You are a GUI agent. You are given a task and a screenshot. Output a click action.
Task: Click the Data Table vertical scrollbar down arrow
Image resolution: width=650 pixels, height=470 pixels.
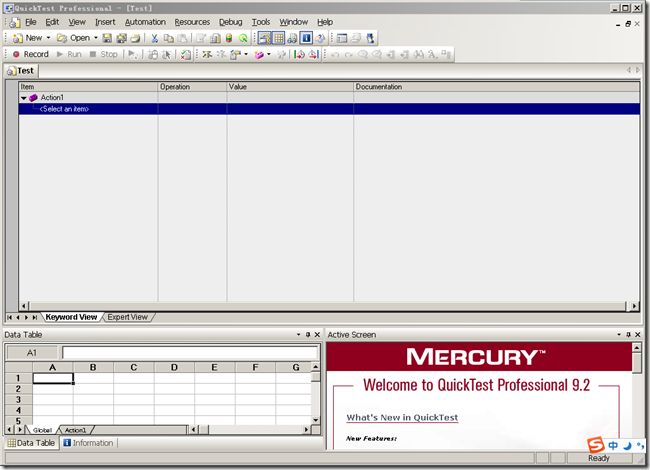coord(315,420)
